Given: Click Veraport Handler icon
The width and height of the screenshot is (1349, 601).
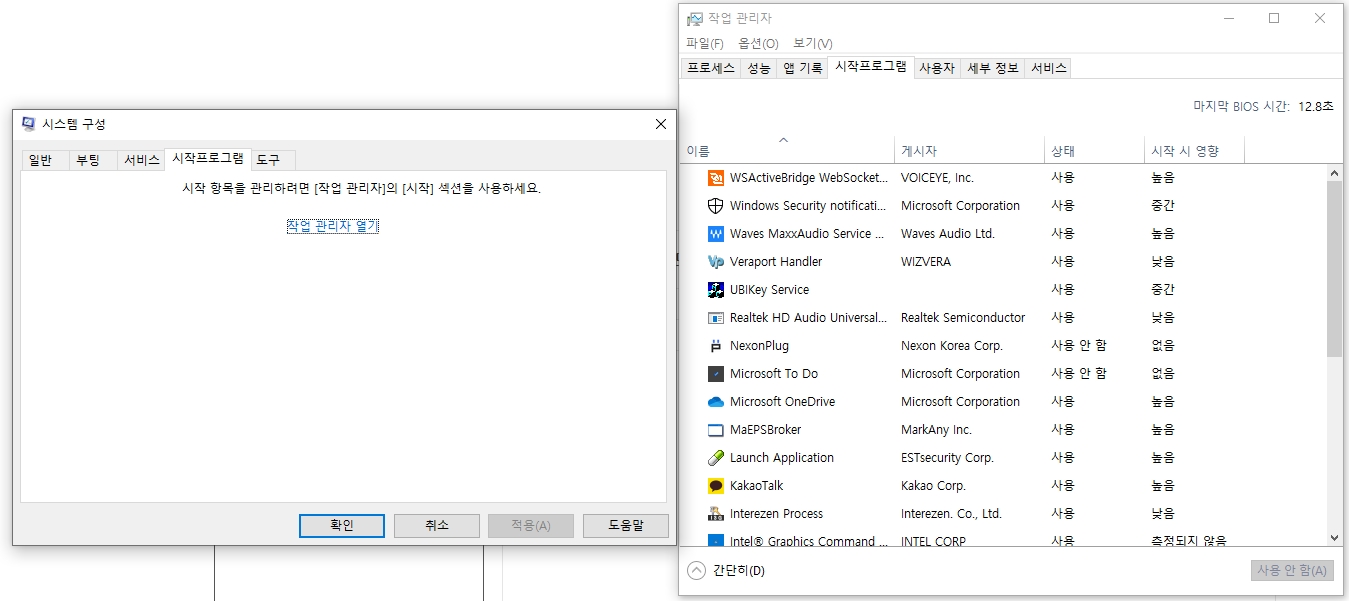Looking at the screenshot, I should pos(715,262).
